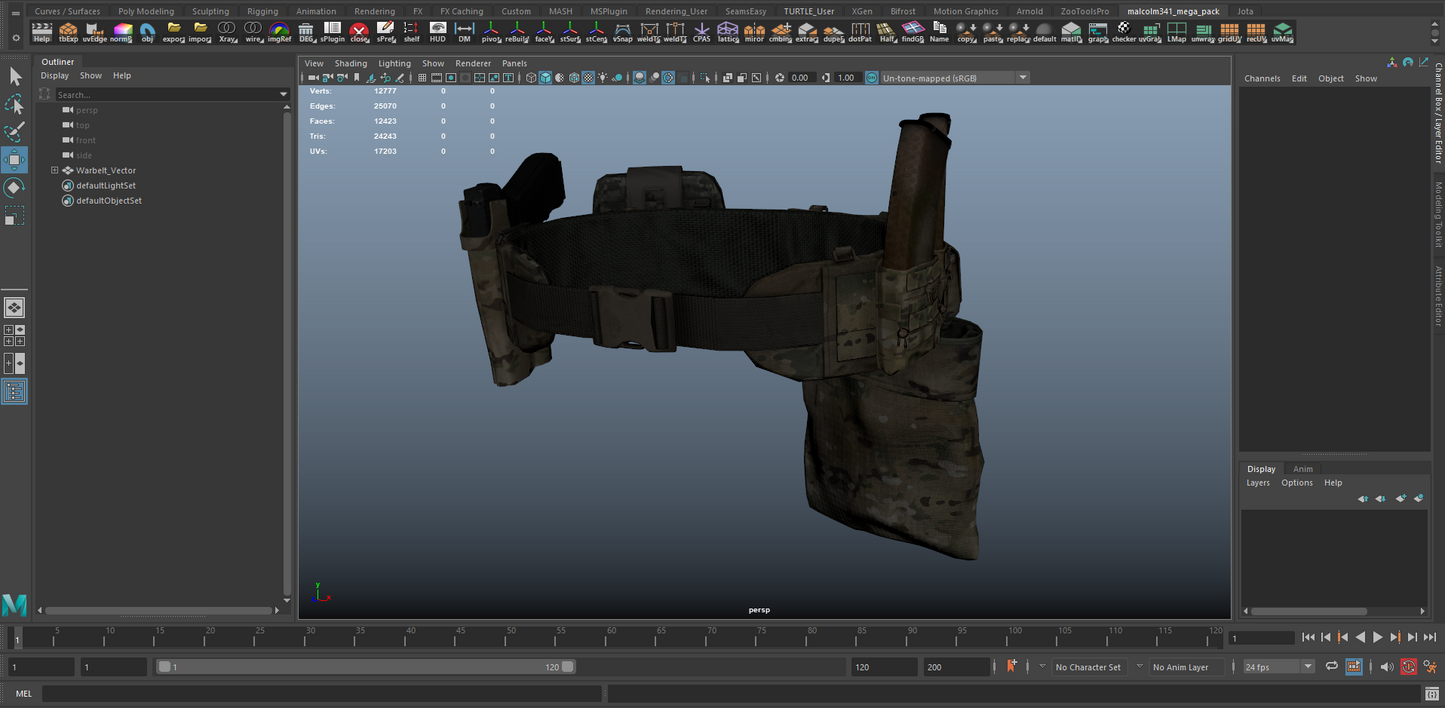
Task: Open the viewport Shading menu
Action: point(350,63)
